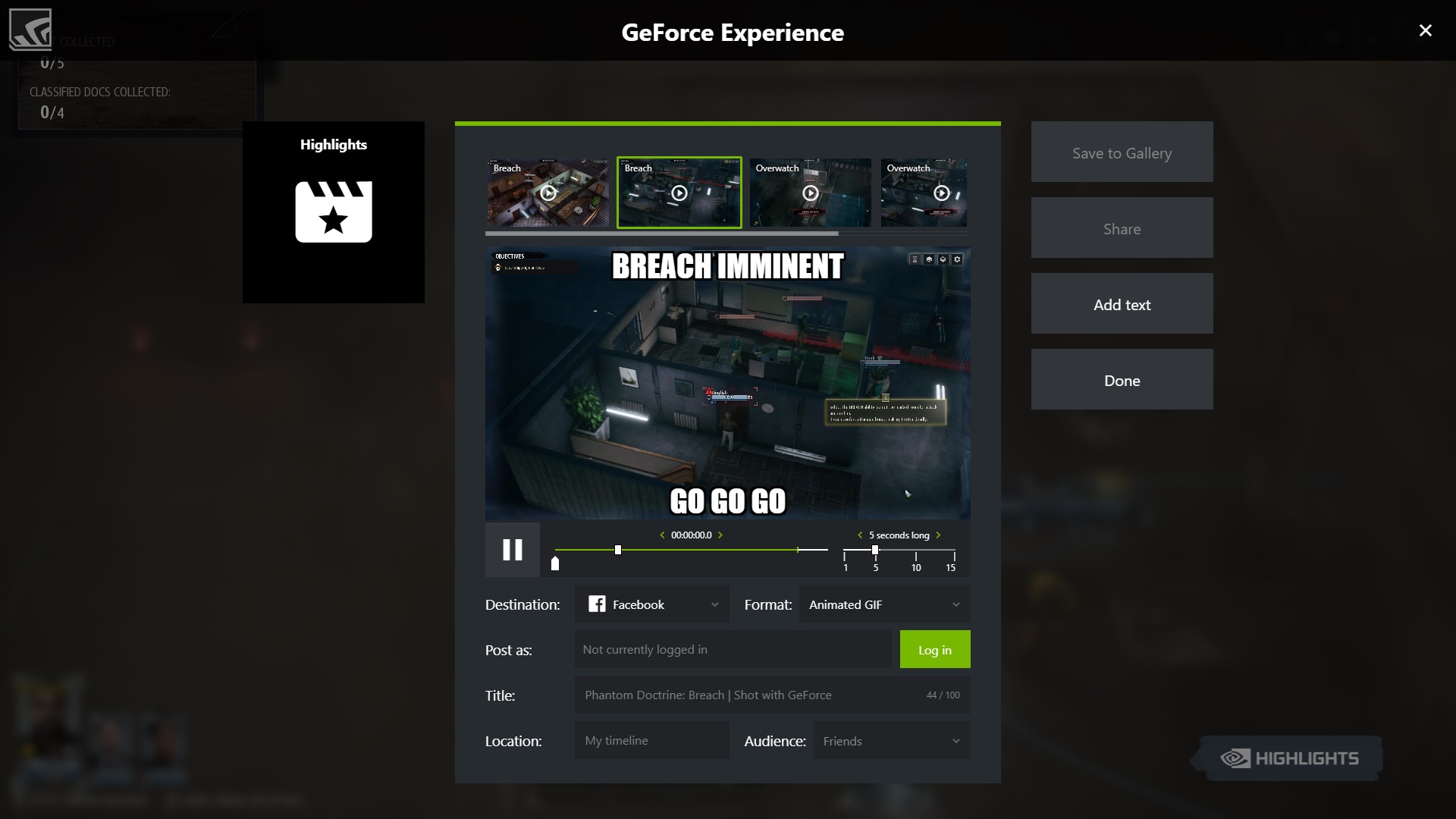This screenshot has width=1456, height=819.
Task: Pause the highlight video playback
Action: (513, 550)
